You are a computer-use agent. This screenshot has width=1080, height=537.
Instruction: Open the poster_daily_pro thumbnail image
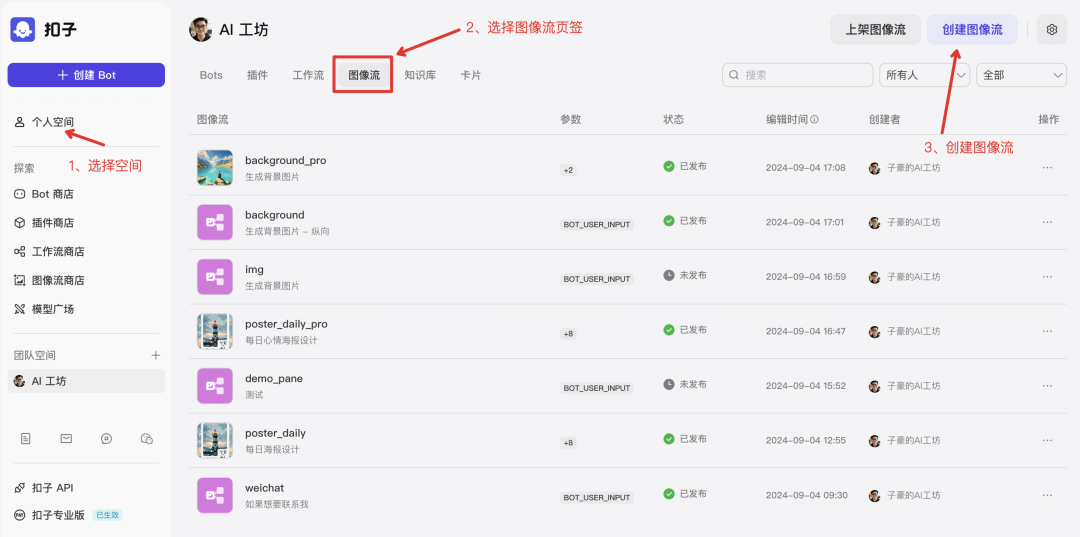215,331
